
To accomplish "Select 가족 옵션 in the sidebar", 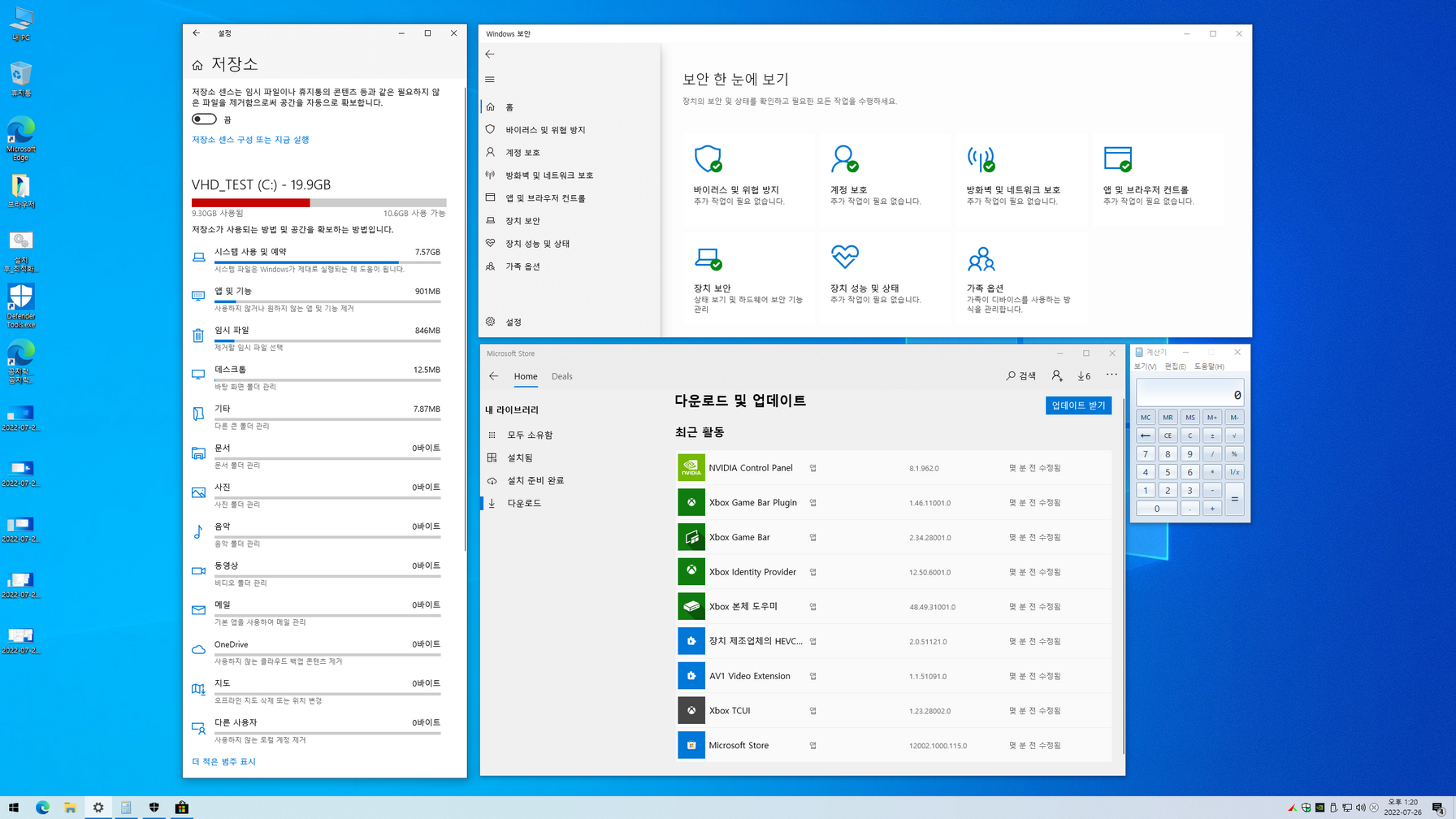I will tap(570, 266).
